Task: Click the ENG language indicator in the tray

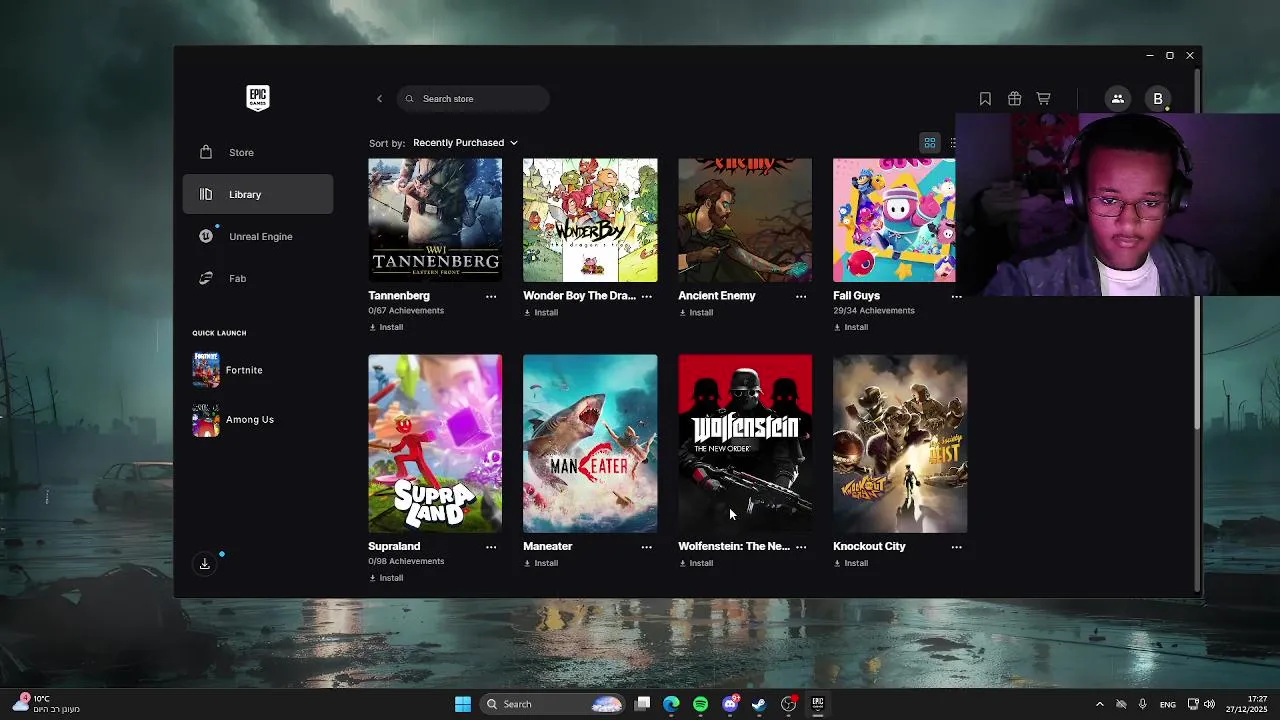Action: 1167,705
